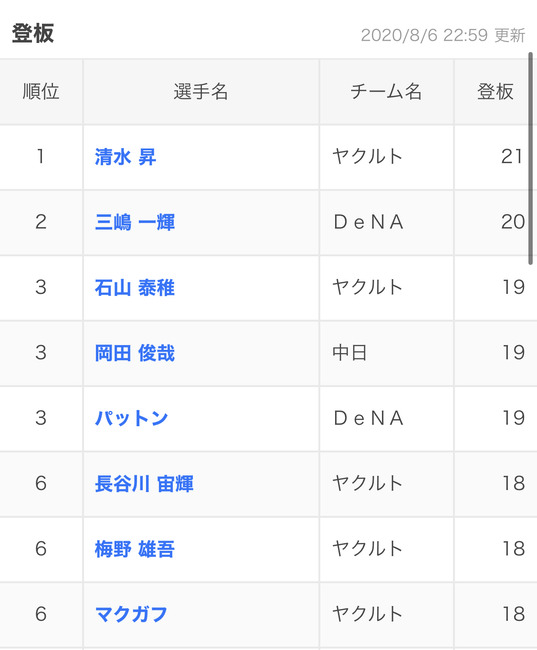Open player link 長谷川 宙輝

144,484
